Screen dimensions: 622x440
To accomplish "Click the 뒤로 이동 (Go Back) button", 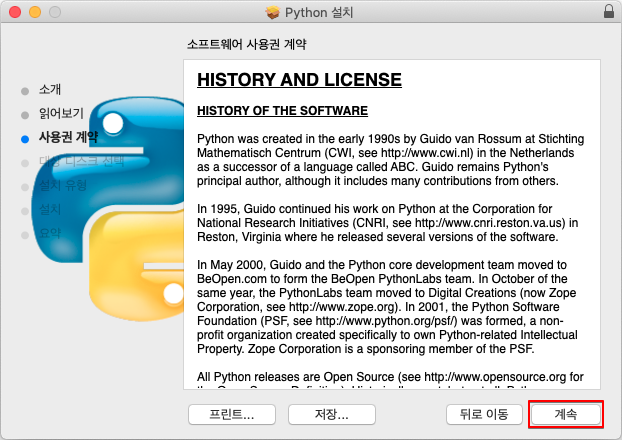I will click(x=484, y=415).
